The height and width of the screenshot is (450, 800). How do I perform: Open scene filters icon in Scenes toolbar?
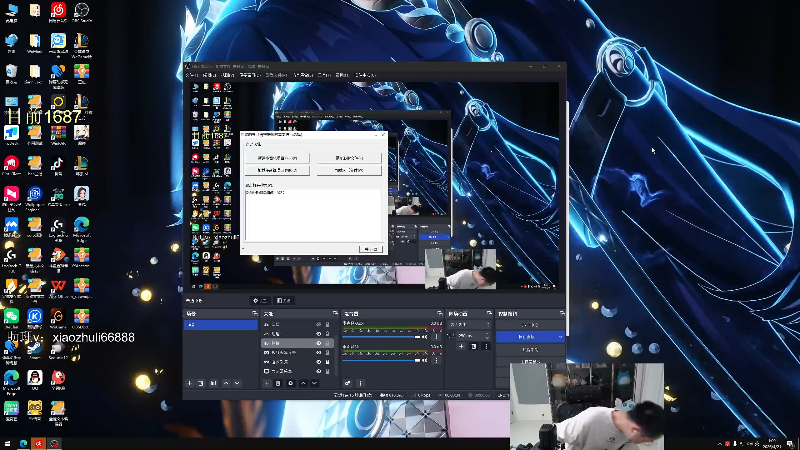(x=213, y=383)
